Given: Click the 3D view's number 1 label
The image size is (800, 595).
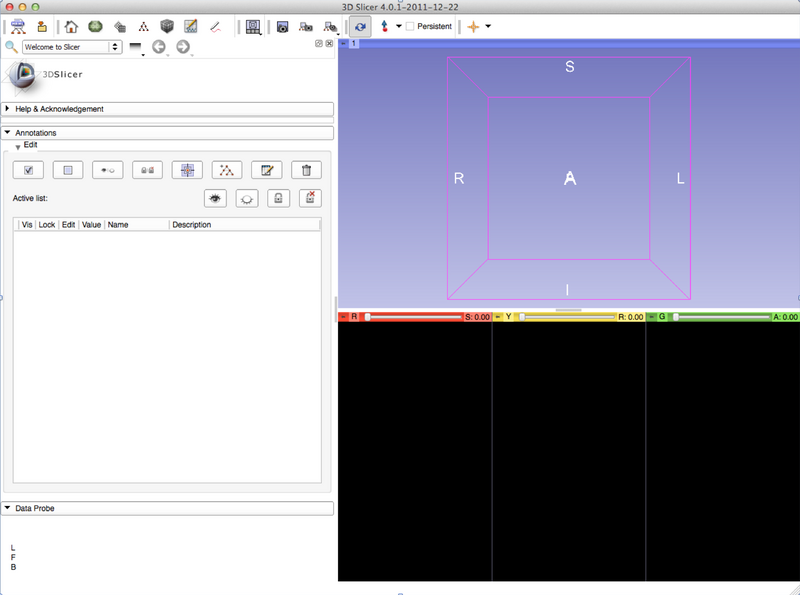Looking at the screenshot, I should coord(354,43).
